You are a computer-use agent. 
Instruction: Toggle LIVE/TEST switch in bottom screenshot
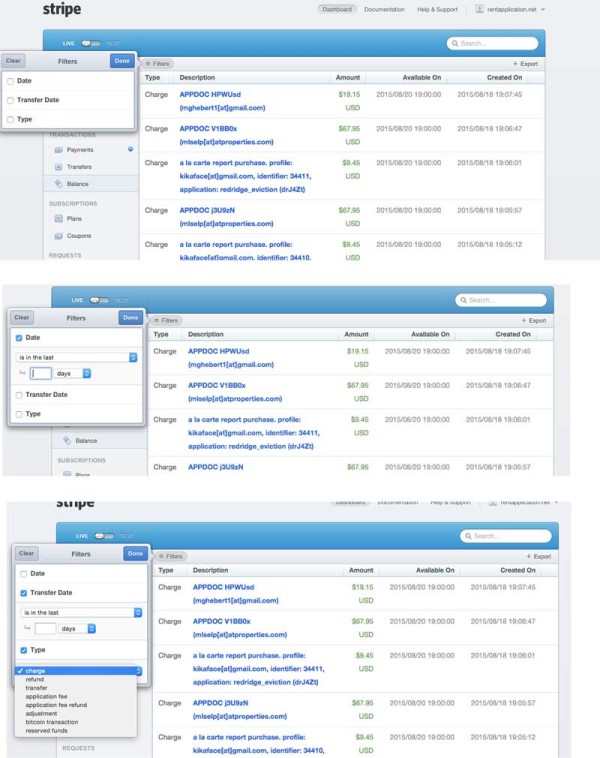click(104, 536)
